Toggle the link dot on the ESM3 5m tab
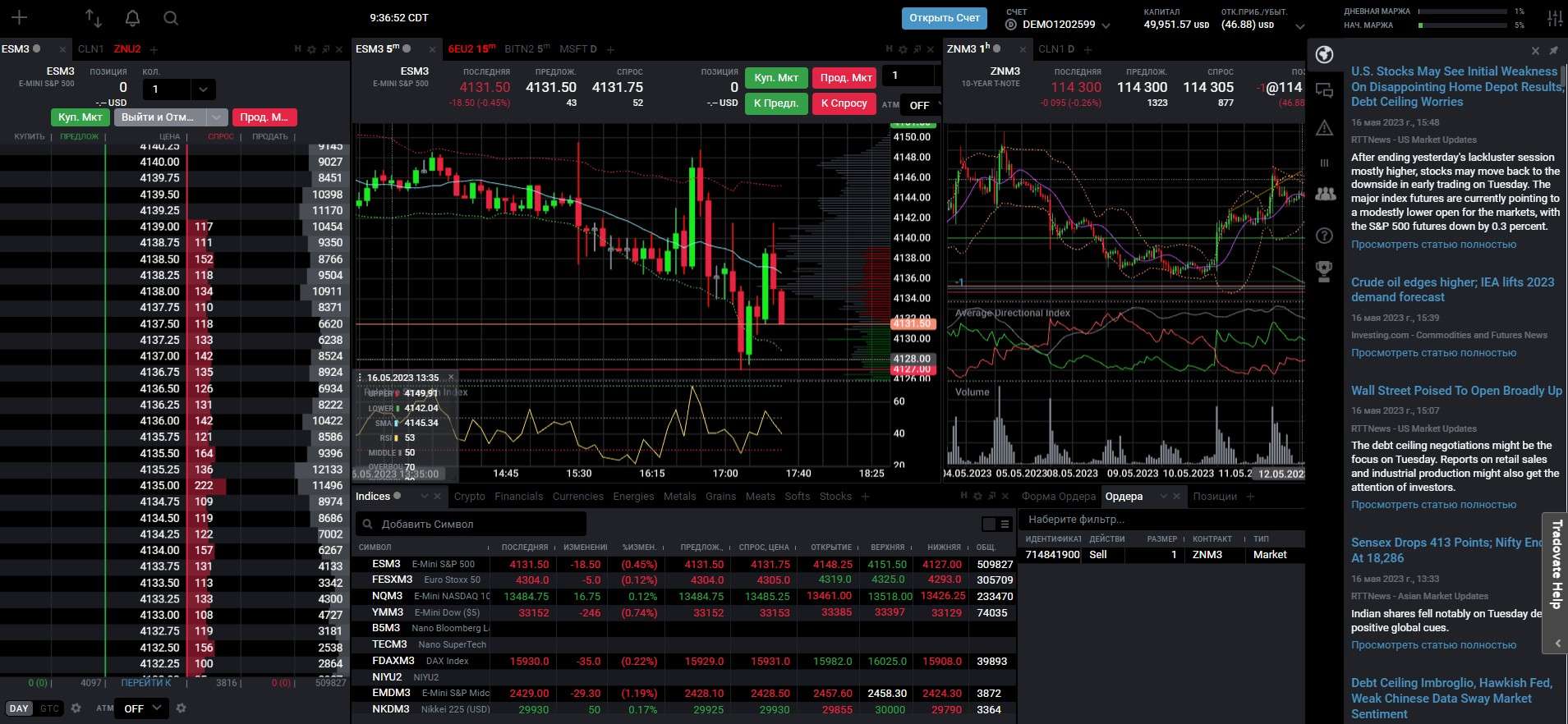The image size is (1568, 724). [407, 48]
